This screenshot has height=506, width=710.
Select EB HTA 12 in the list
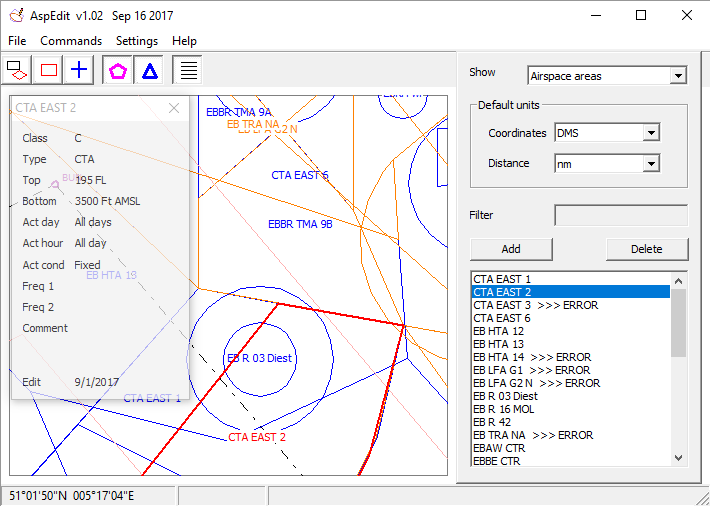click(571, 331)
